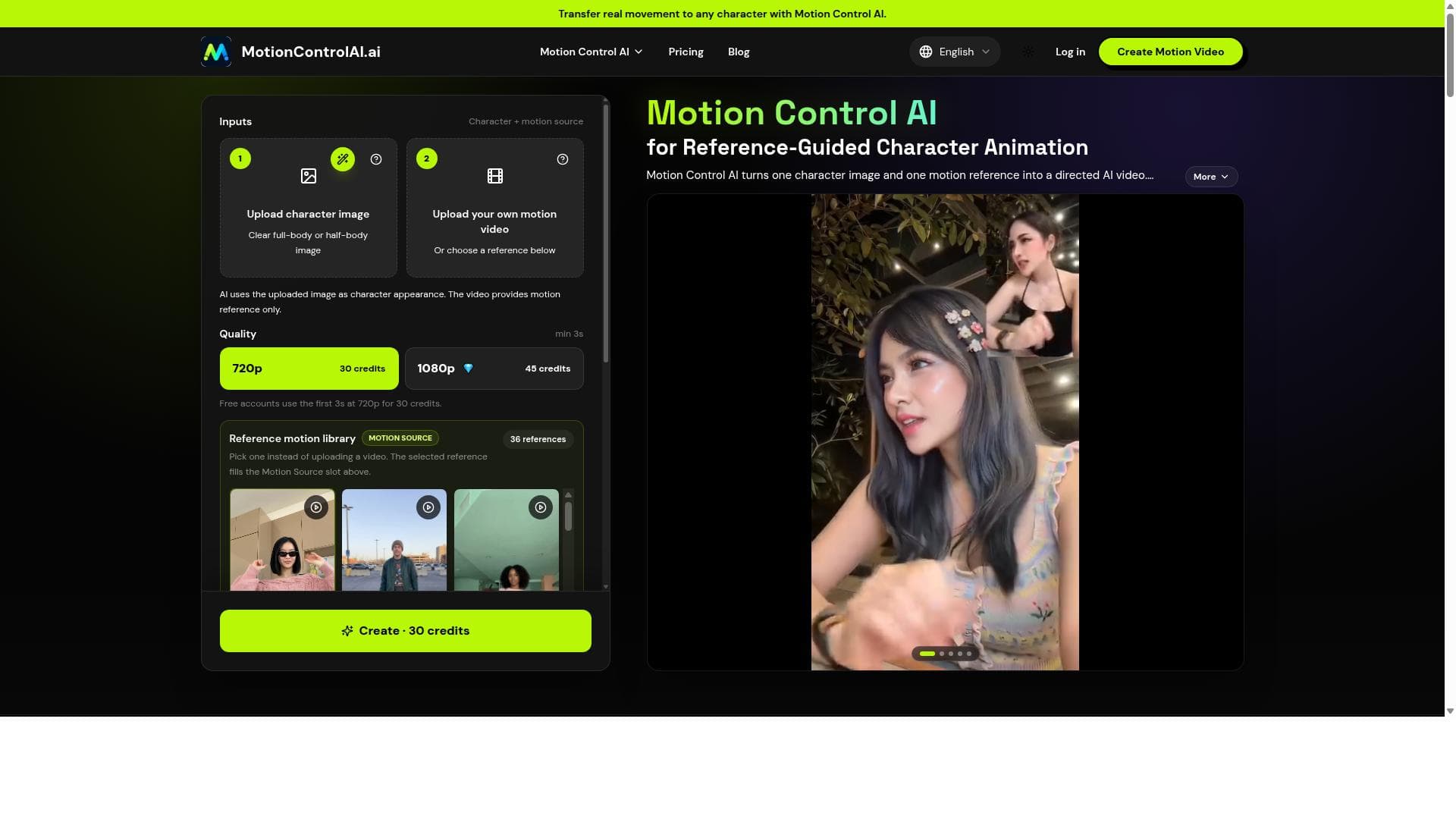Image resolution: width=1456 pixels, height=819 pixels.
Task: Click the top banner about transferring real movement
Action: [722, 14]
